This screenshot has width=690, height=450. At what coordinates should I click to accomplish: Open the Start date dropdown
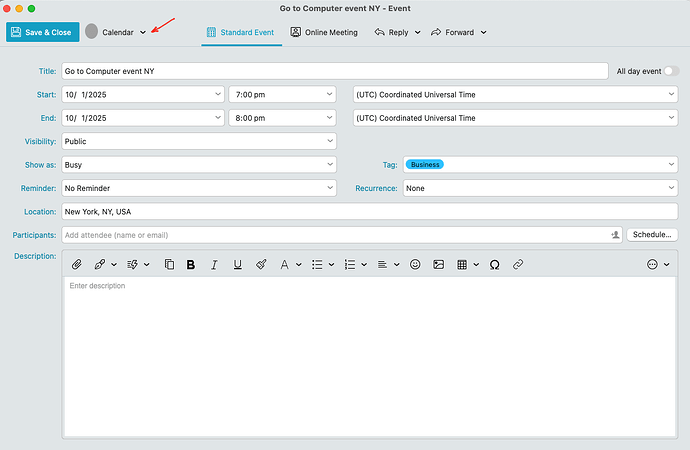coord(218,94)
